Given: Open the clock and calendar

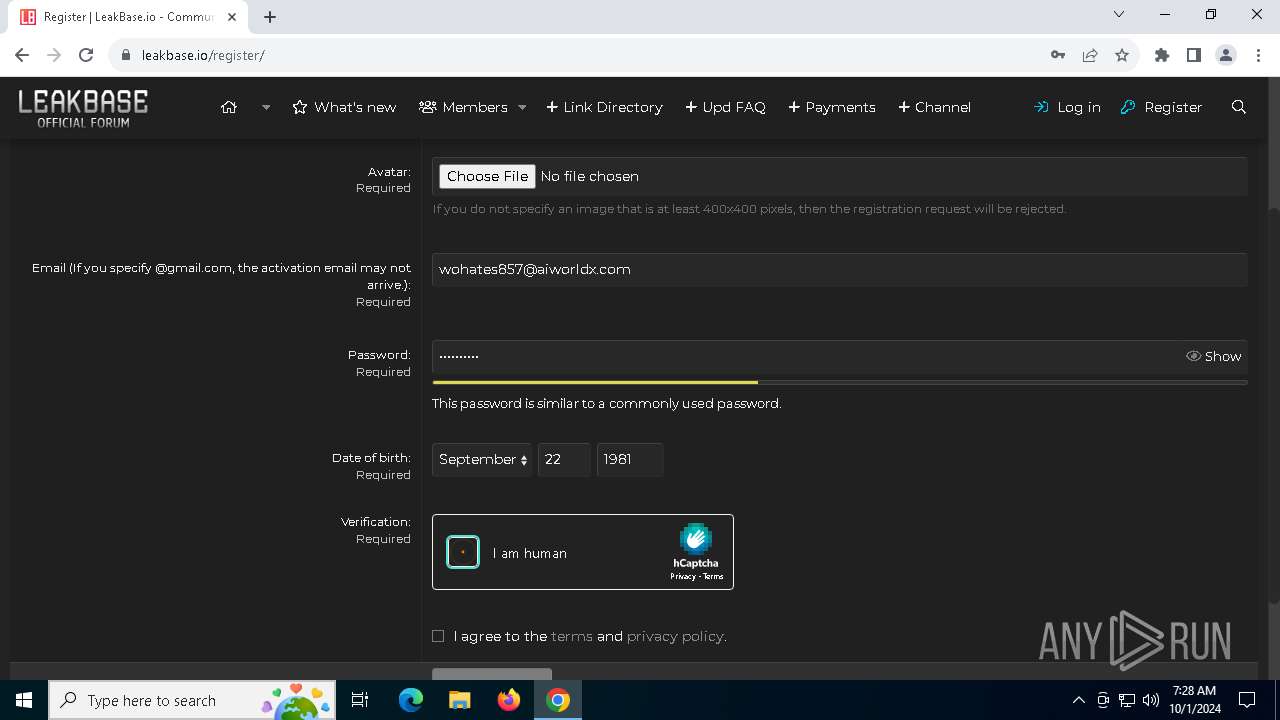Looking at the screenshot, I should click(1194, 700).
